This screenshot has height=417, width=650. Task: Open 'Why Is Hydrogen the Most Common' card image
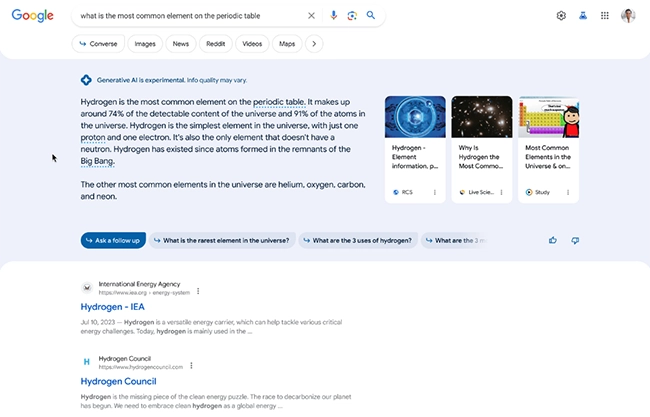pos(482,117)
